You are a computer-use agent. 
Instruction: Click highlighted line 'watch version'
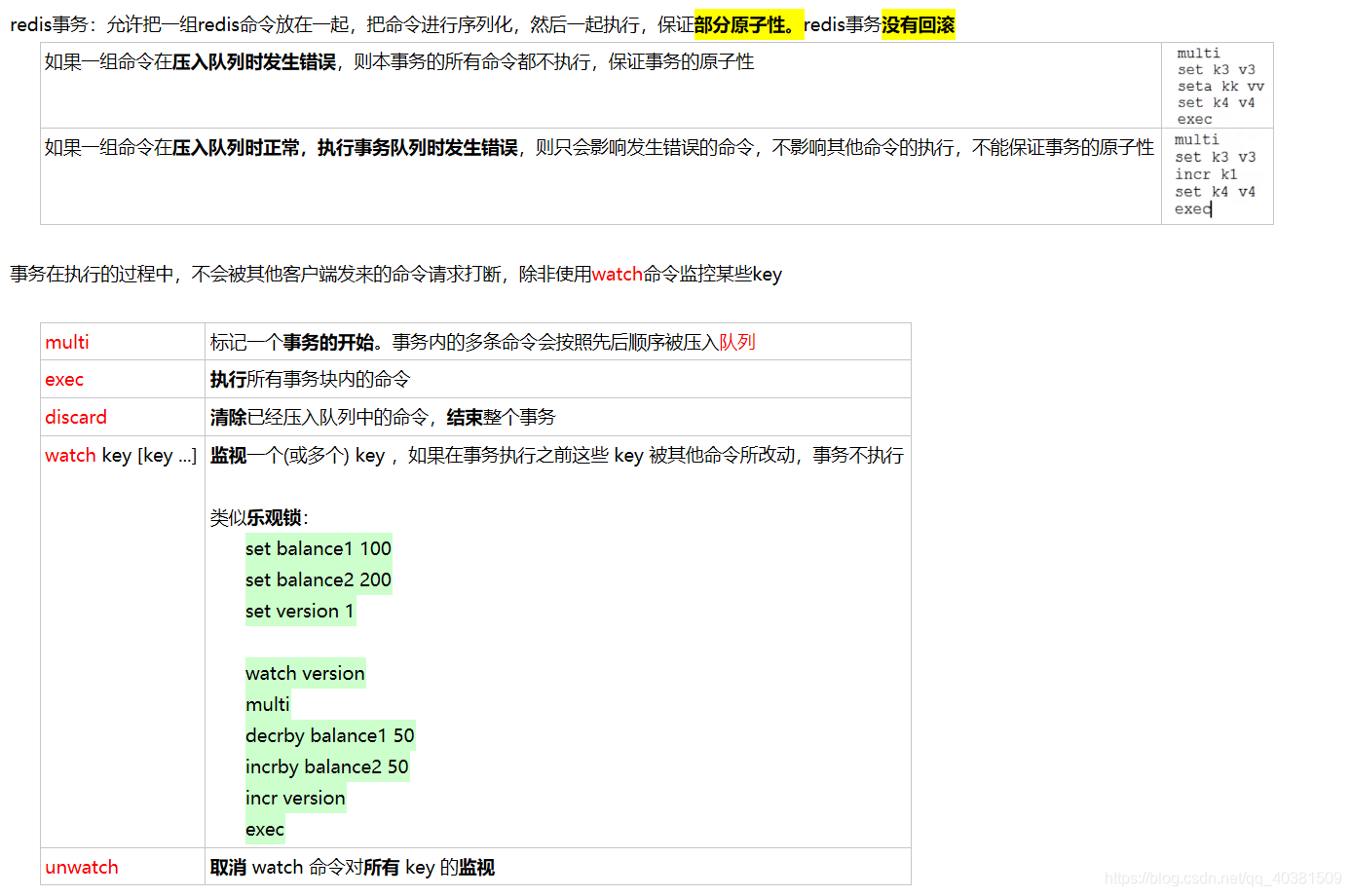click(305, 673)
